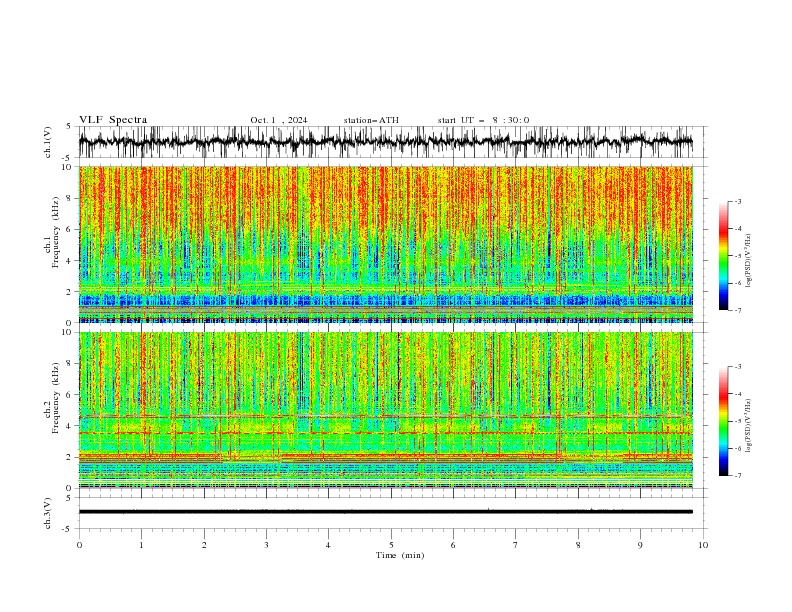Click time axis tick label '6'

[454, 545]
